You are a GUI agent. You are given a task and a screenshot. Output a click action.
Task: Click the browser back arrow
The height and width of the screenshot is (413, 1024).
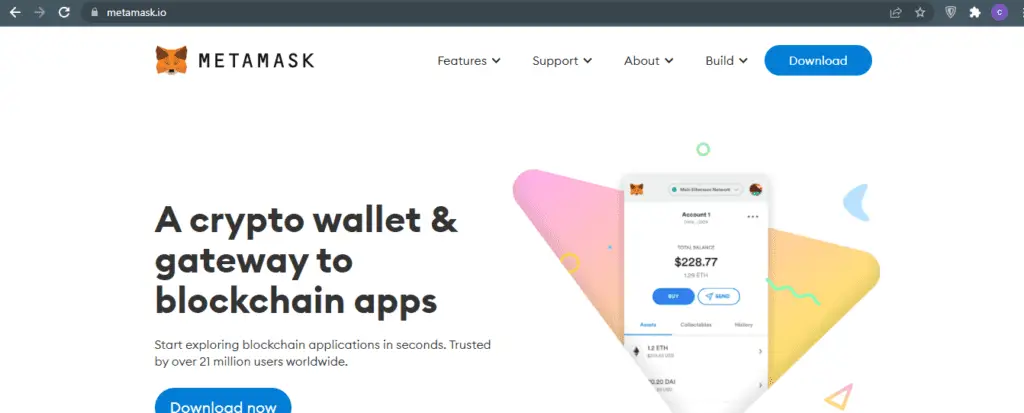pos(15,12)
